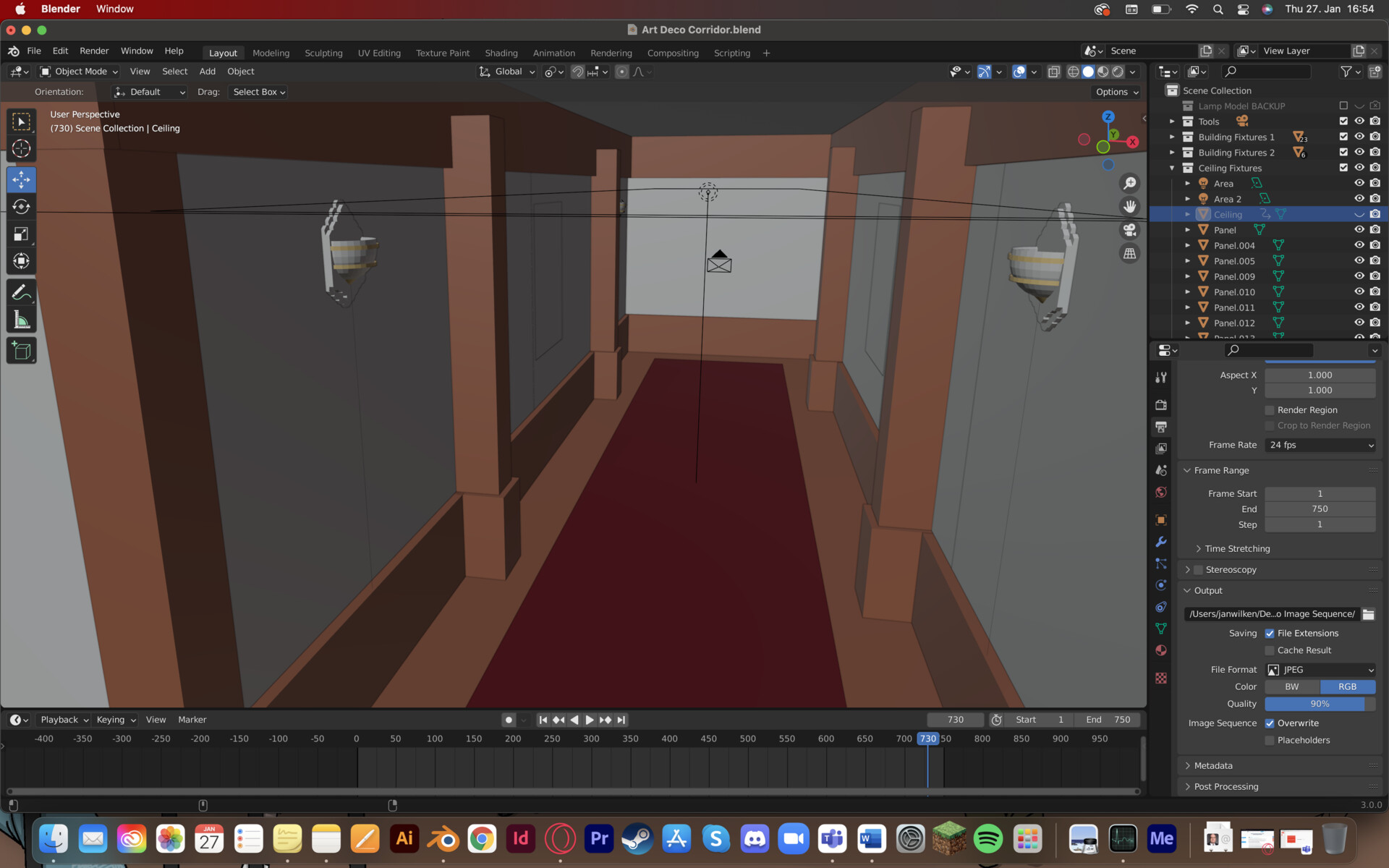Switch to the Shading workspace tab
Screen dimensions: 1389x868
click(x=501, y=52)
